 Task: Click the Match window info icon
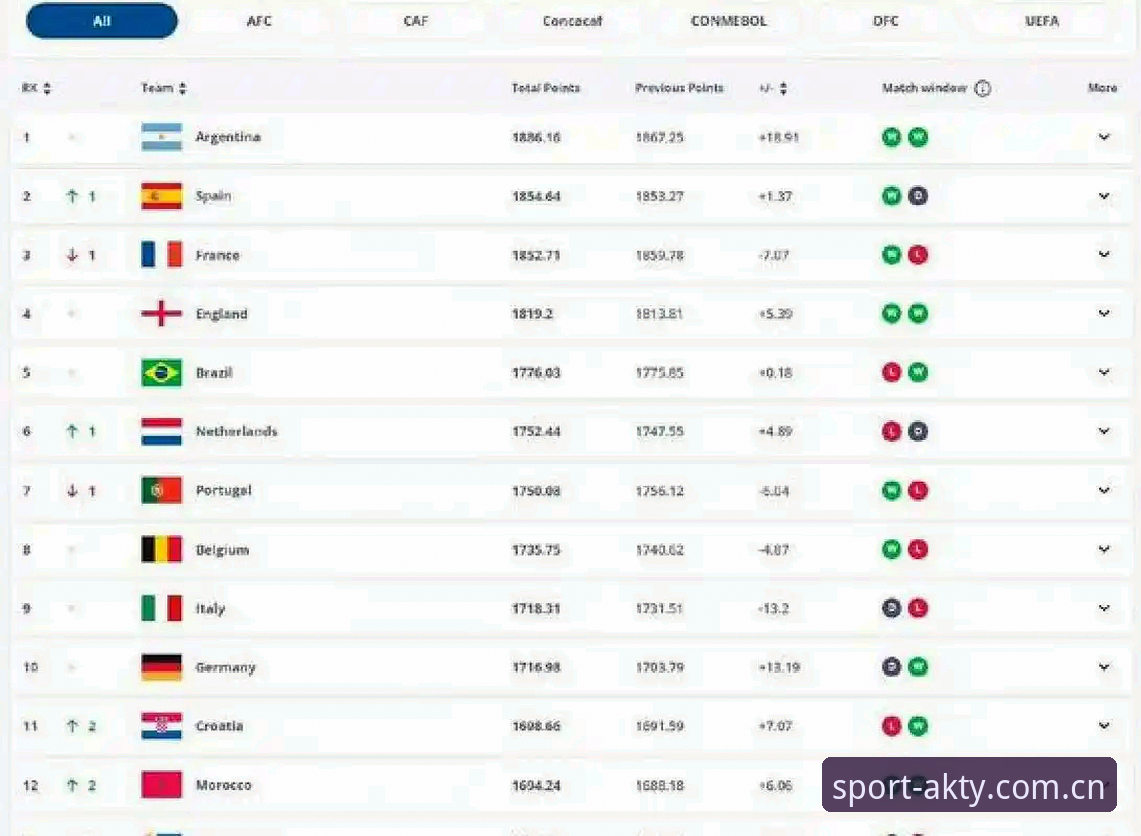[x=982, y=88]
